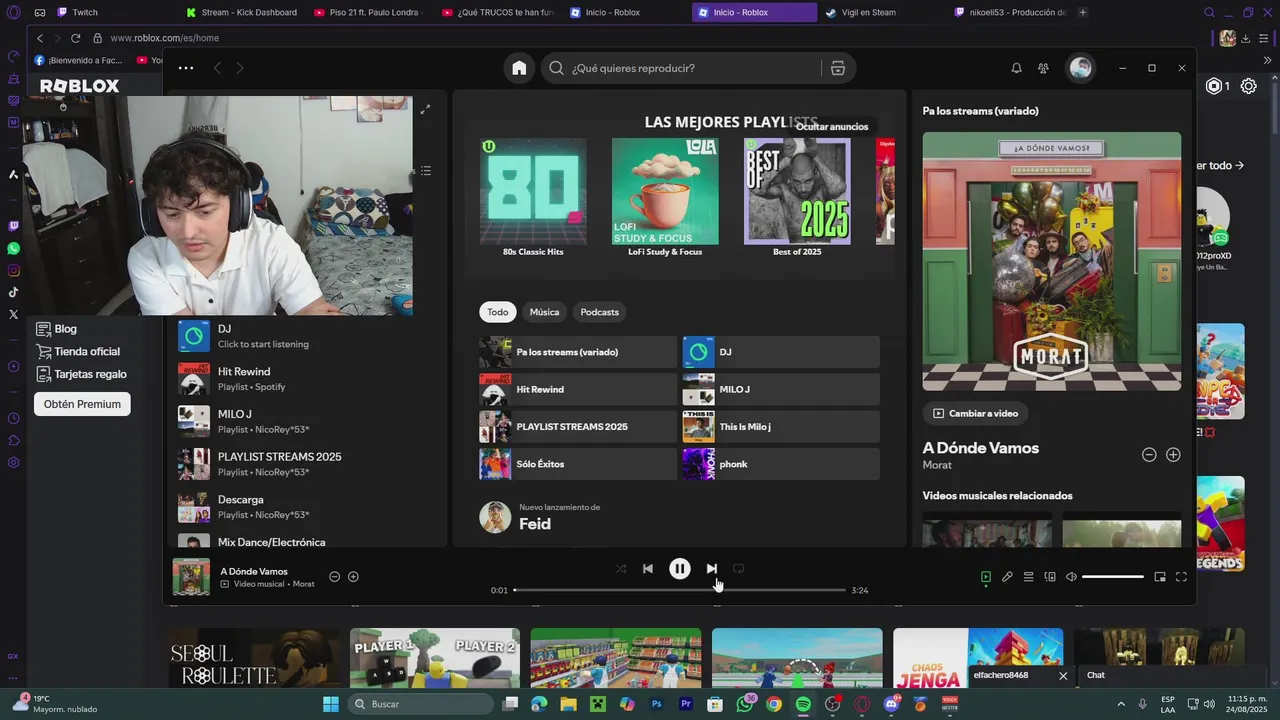Open Spotify profile avatar menu
Screen dimensions: 1280x720
click(x=1080, y=68)
